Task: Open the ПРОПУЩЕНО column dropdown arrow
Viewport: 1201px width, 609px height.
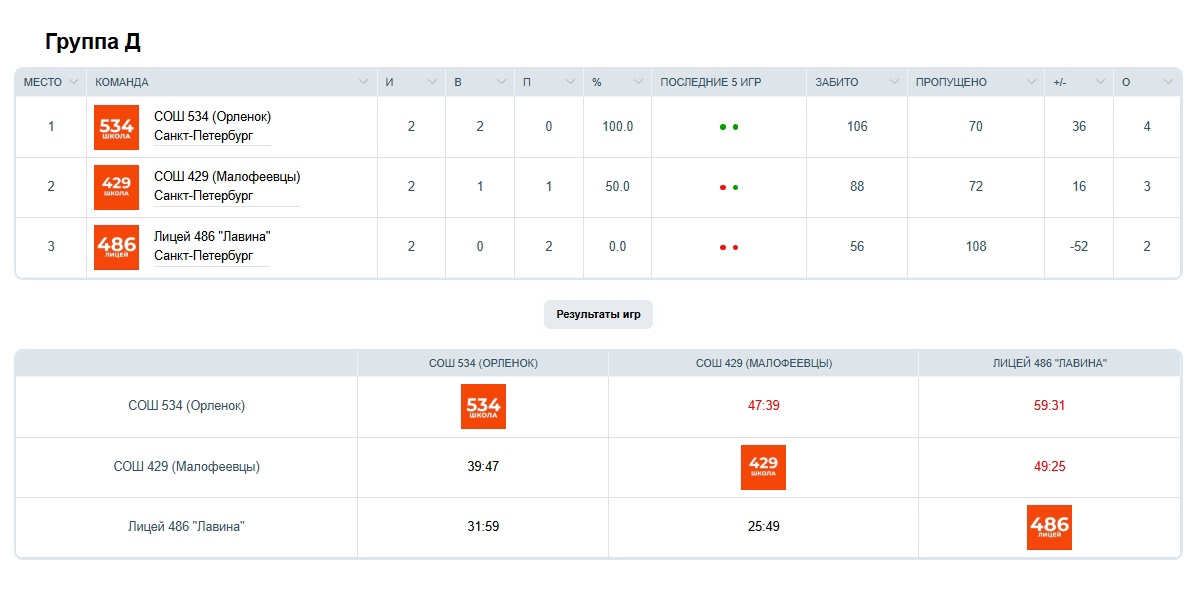Action: pos(1031,82)
